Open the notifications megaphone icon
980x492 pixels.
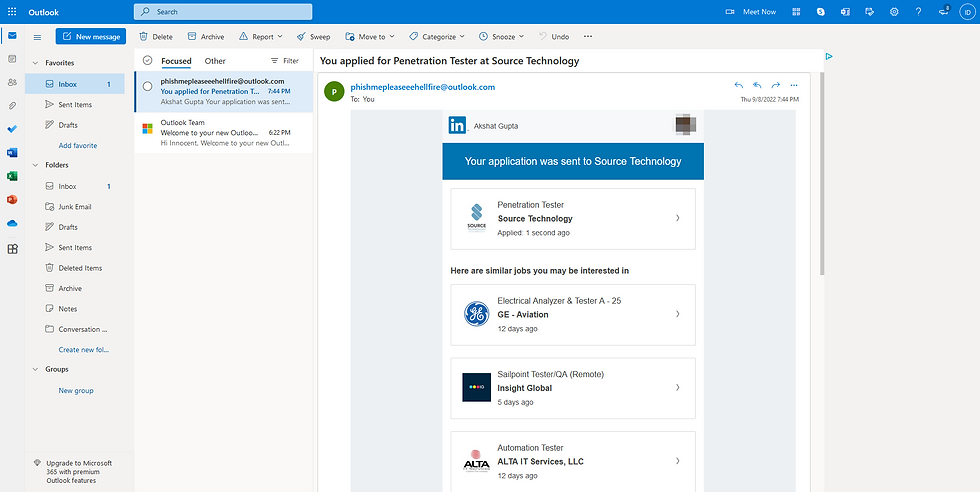coord(944,11)
